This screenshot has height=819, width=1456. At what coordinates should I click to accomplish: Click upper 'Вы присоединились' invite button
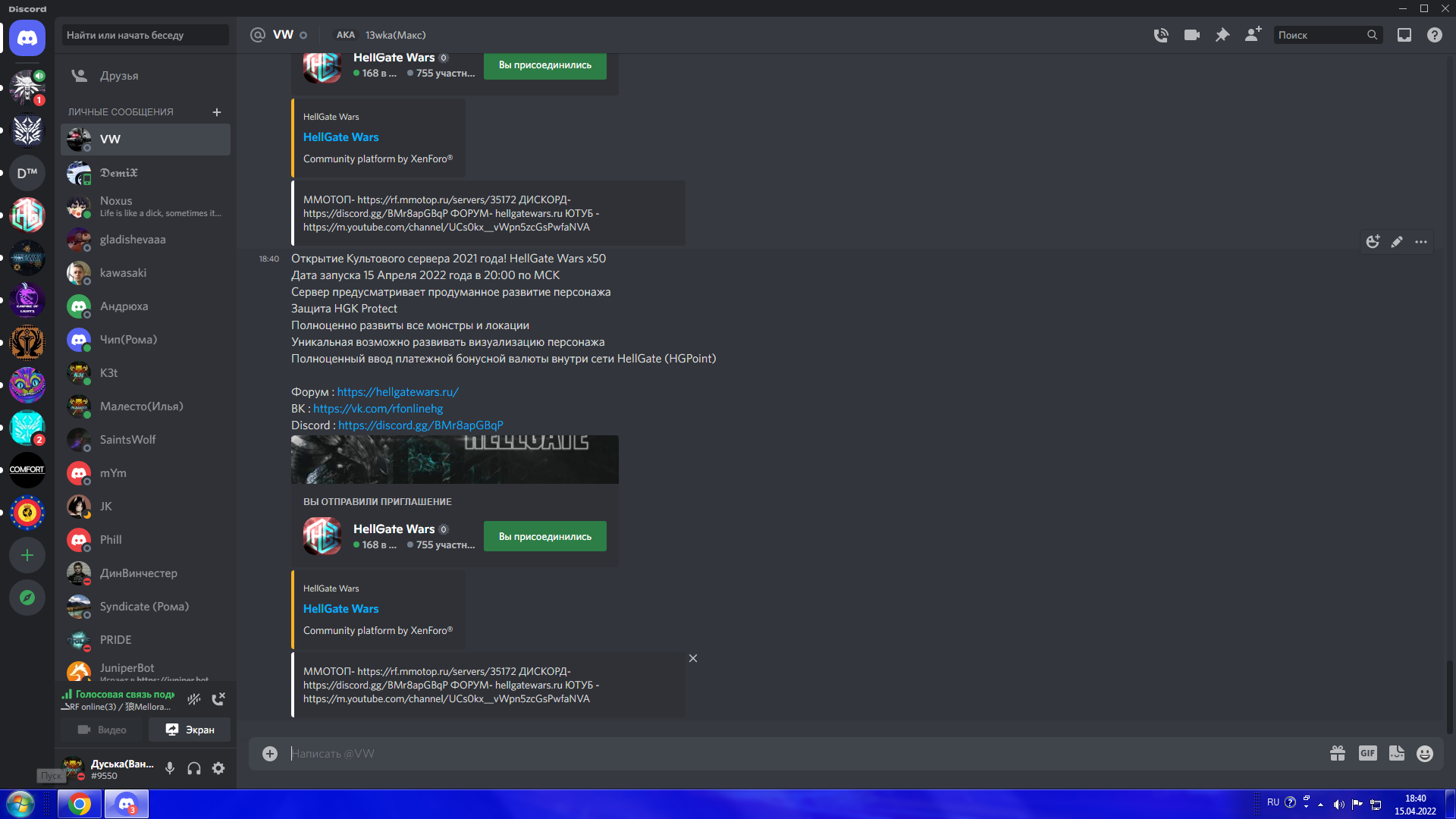coord(545,65)
